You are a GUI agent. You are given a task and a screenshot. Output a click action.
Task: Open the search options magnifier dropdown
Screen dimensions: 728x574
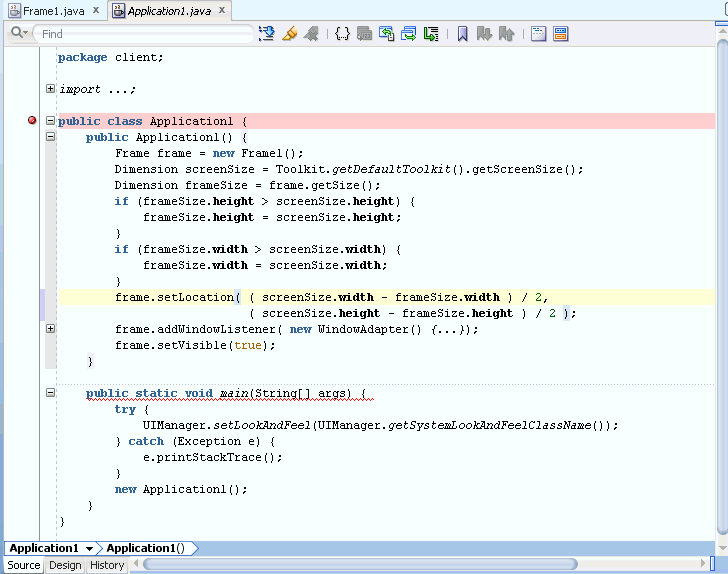coord(20,33)
